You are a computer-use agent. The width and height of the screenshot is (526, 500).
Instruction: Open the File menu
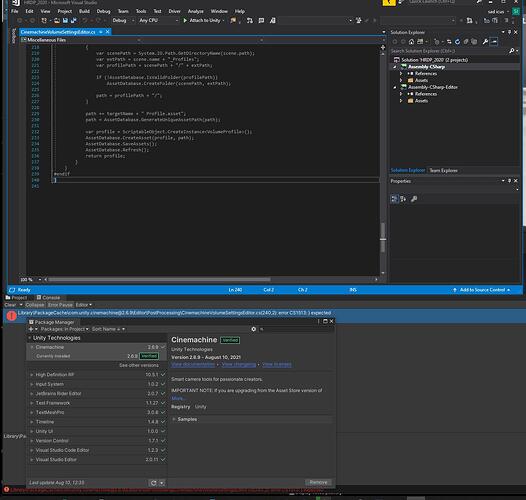click(14, 11)
